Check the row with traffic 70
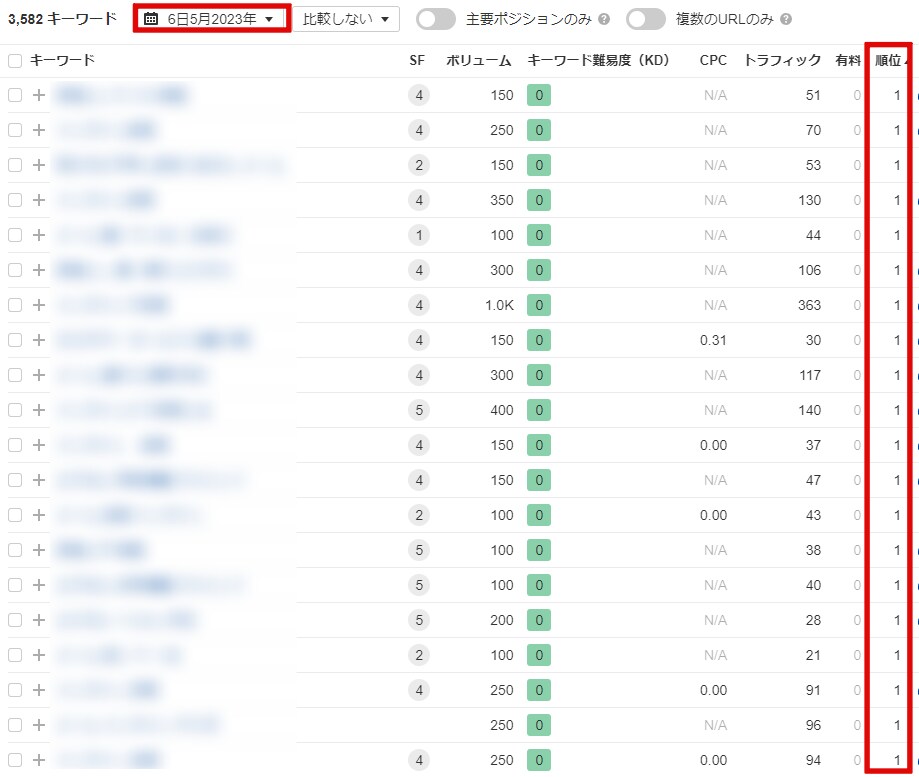Image resolution: width=919 pixels, height=777 pixels. (x=15, y=130)
